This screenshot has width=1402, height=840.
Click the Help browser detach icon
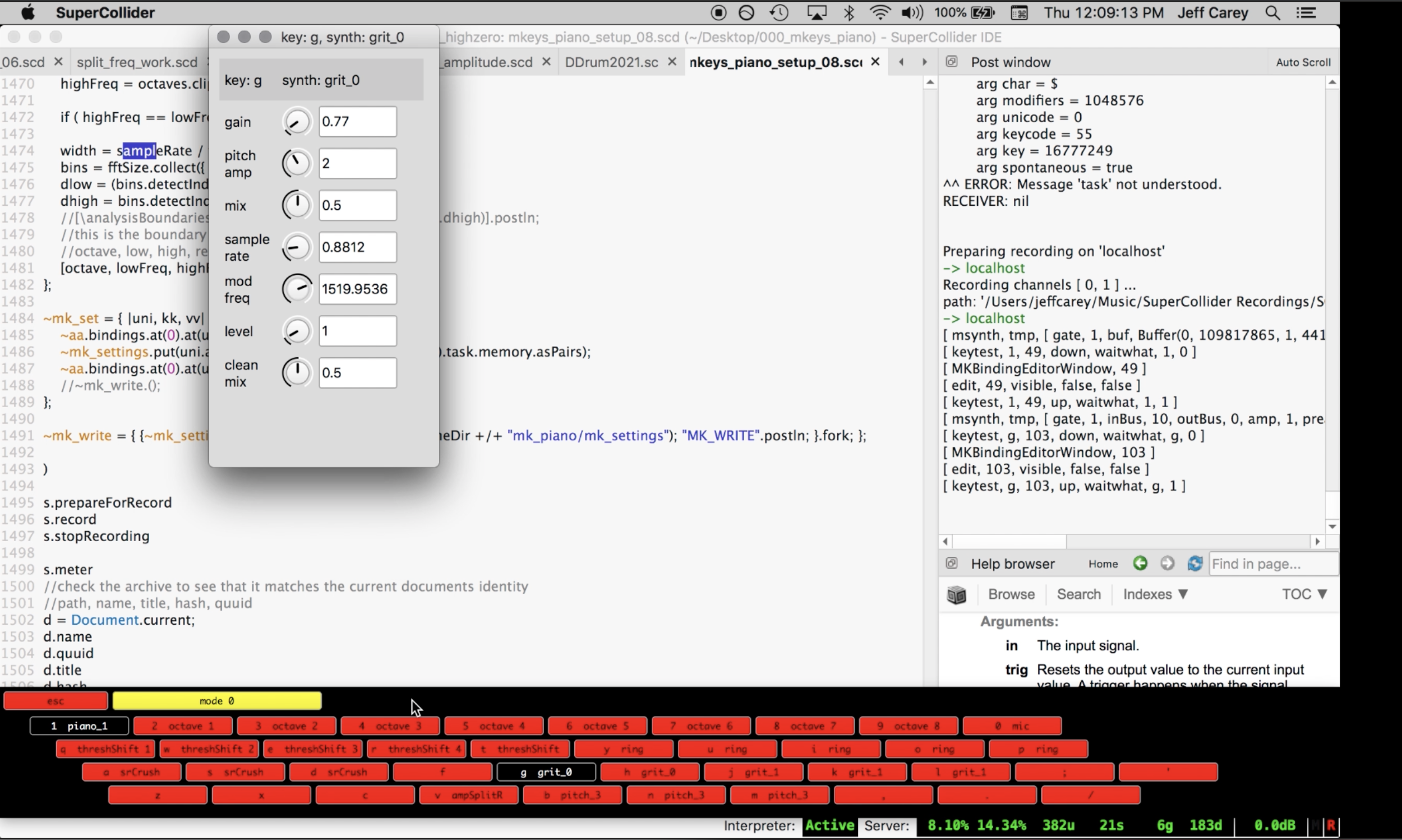pyautogui.click(x=952, y=563)
